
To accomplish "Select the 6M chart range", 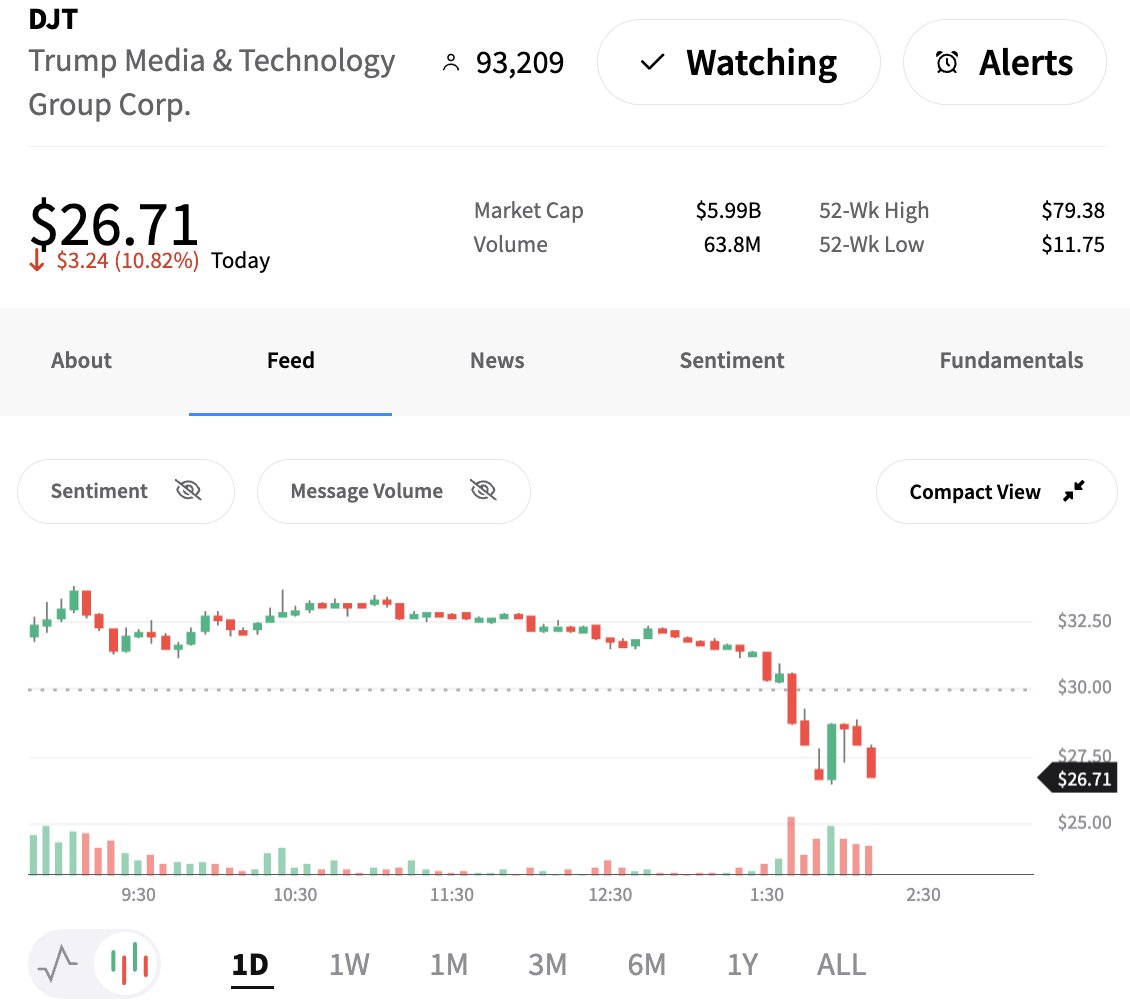I will pyautogui.click(x=646, y=964).
